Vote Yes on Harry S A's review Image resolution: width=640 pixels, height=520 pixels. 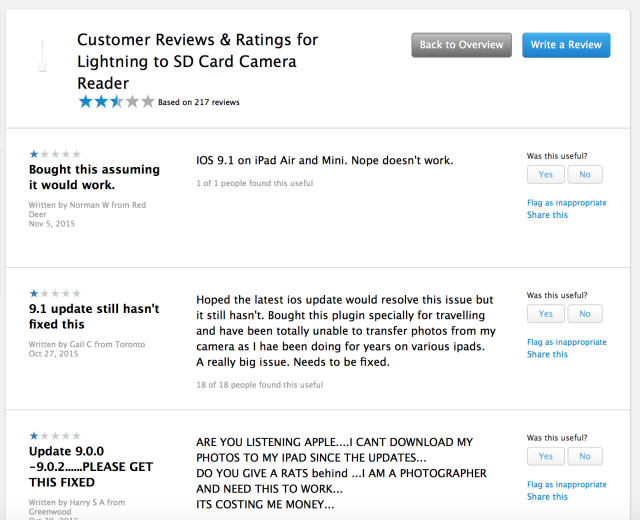pos(546,456)
